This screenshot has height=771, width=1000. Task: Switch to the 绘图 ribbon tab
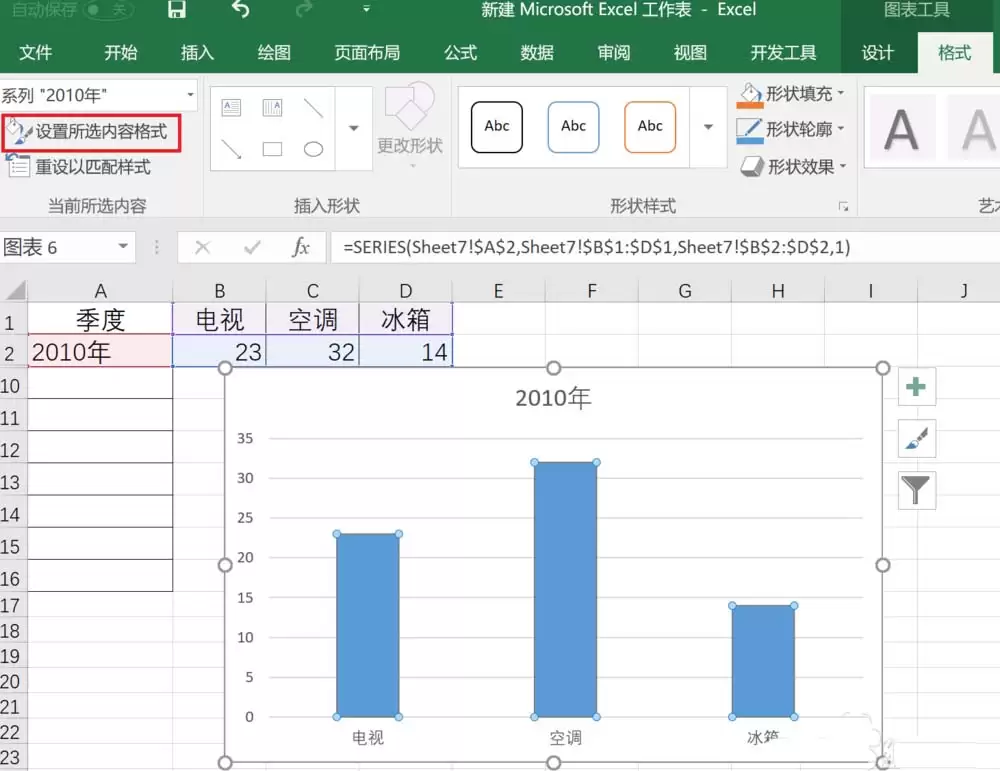pos(274,52)
